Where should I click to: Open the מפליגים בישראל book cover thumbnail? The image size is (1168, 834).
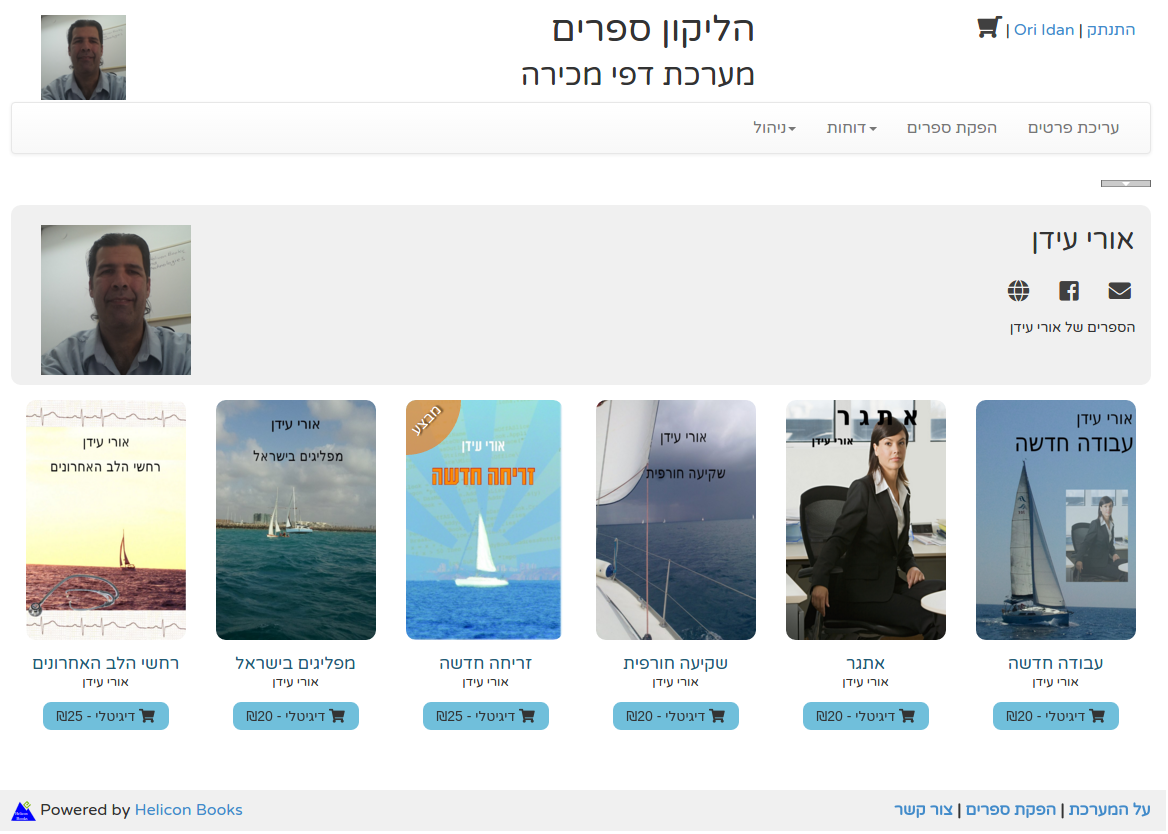click(x=296, y=520)
